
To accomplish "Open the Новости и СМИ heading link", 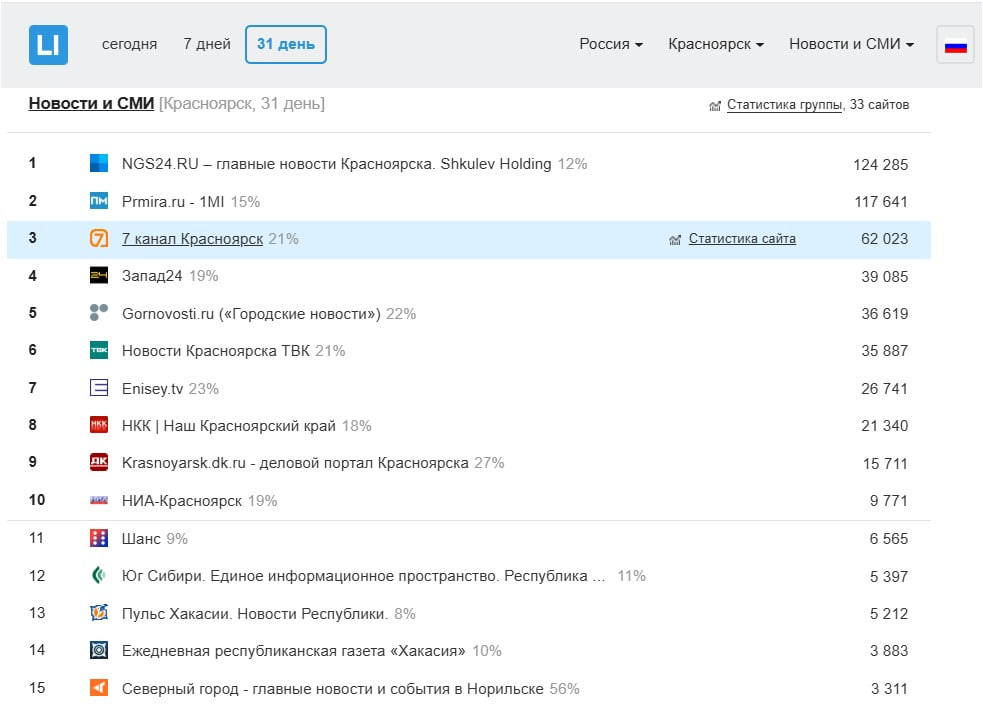I will tap(92, 103).
